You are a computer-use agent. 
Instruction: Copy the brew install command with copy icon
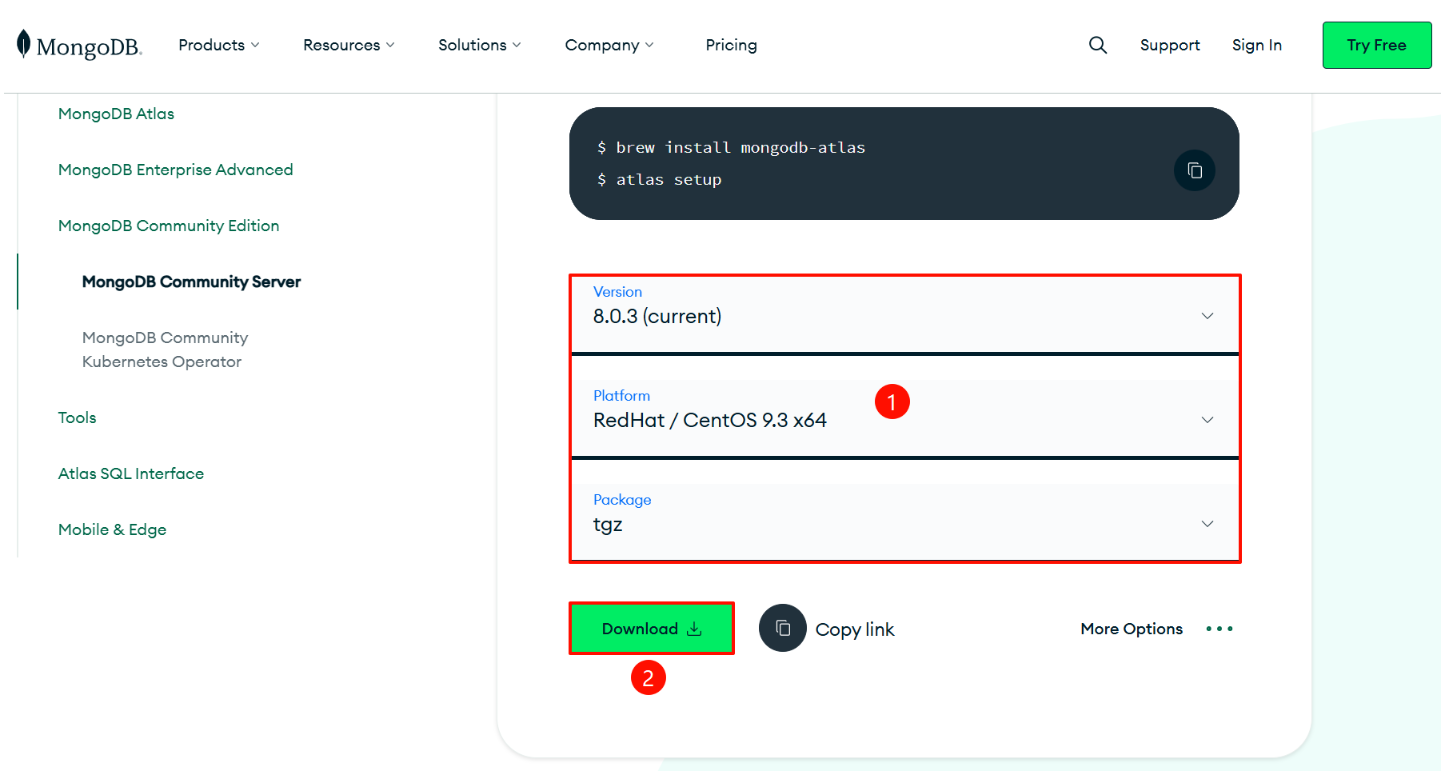pyautogui.click(x=1194, y=170)
